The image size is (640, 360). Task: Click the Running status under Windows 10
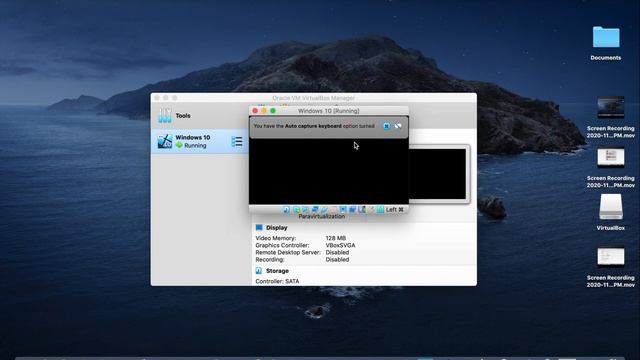(x=195, y=146)
